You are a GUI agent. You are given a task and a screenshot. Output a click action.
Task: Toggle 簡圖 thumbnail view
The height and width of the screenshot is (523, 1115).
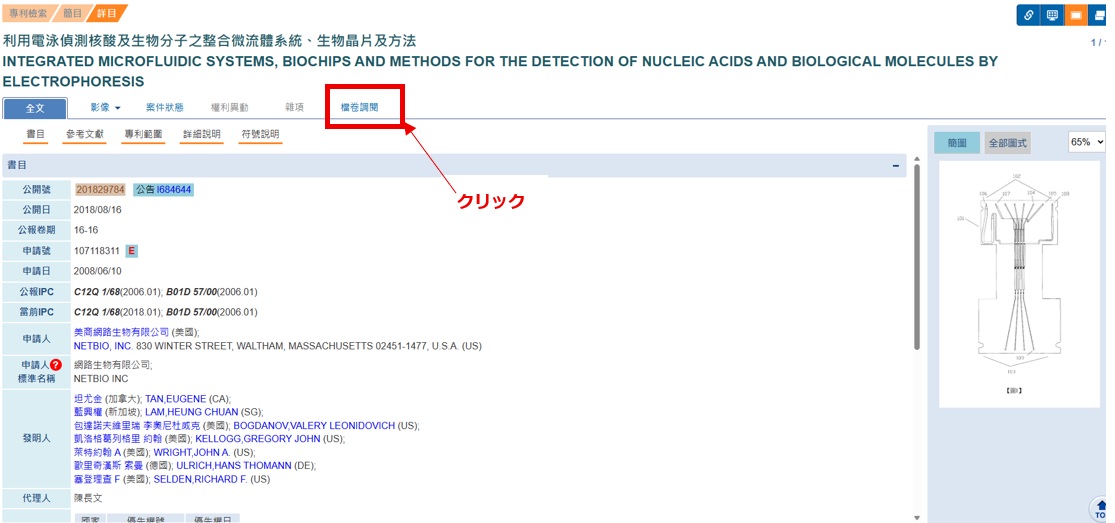coord(957,143)
